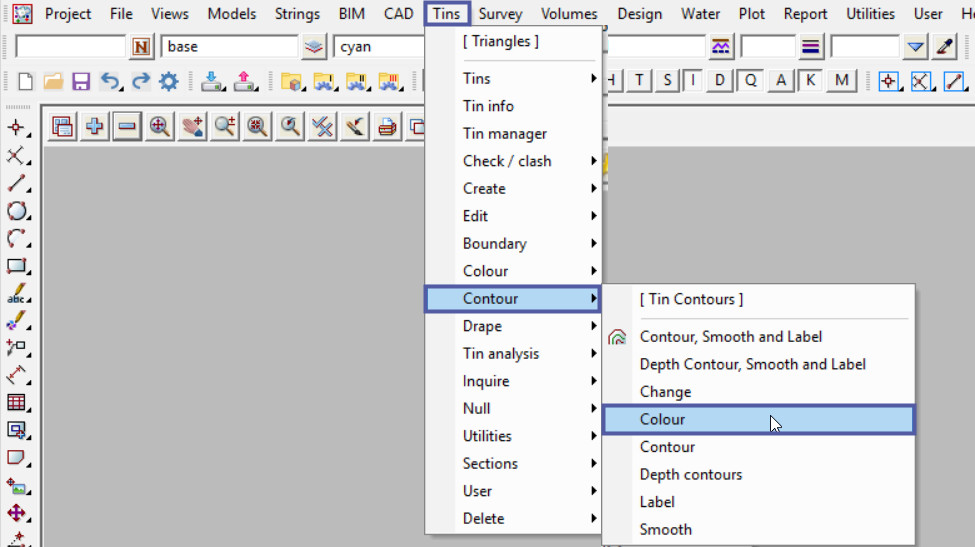The image size is (975, 547).
Task: Click the view plus button
Action: pos(95,126)
